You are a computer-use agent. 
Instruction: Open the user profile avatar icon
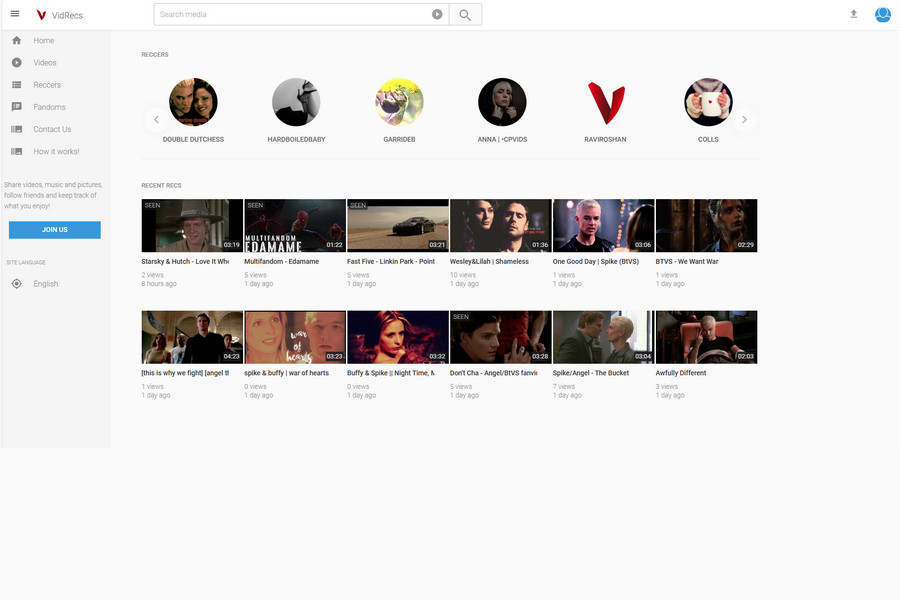882,14
